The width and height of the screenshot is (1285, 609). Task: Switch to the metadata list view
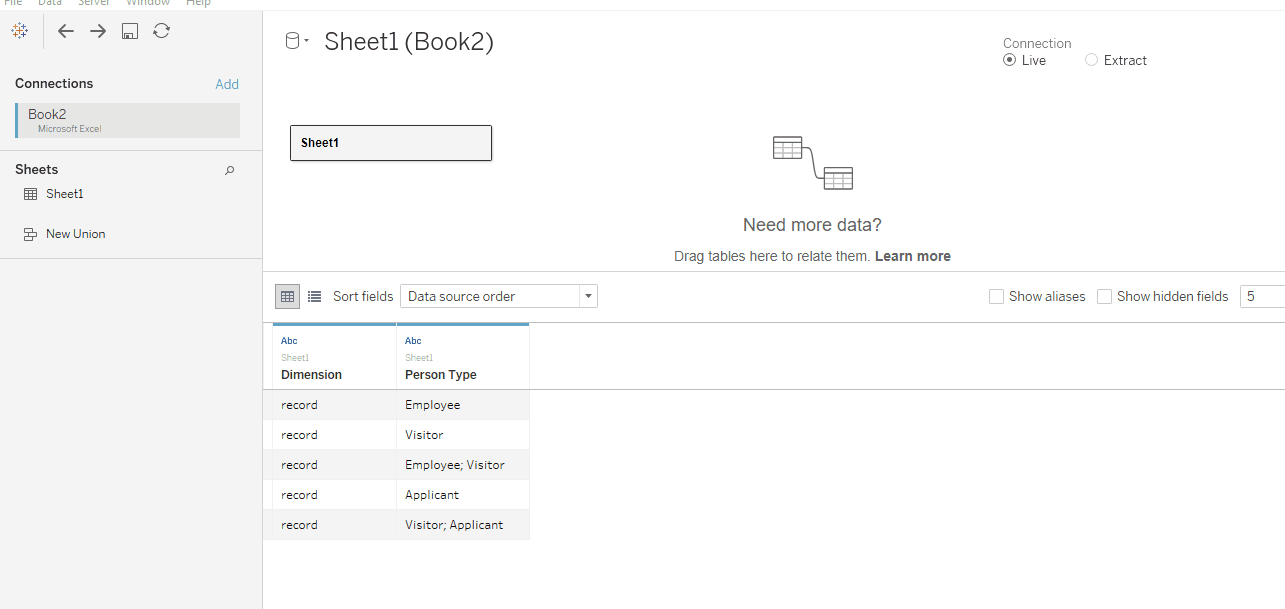pyautogui.click(x=314, y=296)
